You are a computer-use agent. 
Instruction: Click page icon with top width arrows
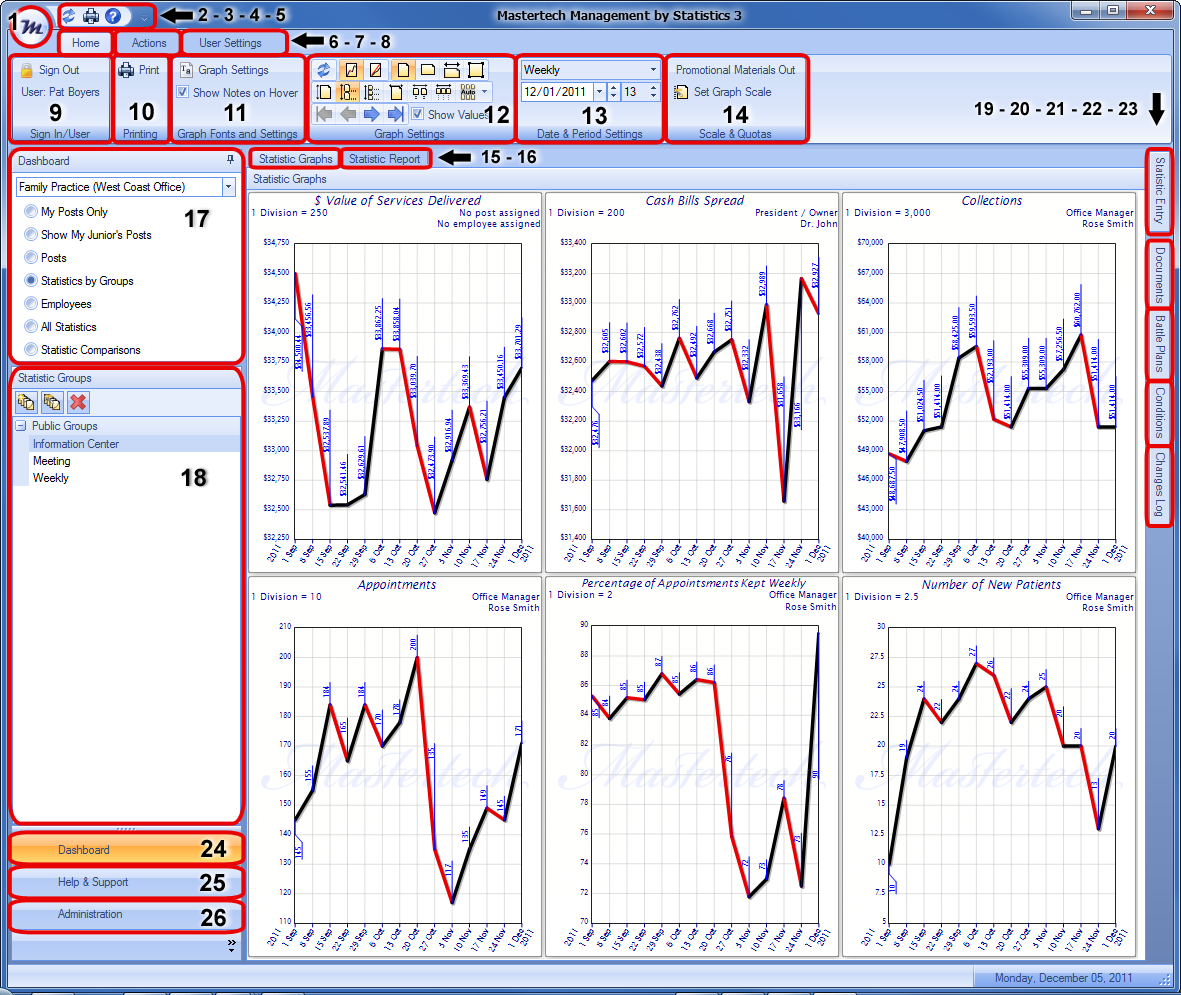(395, 92)
